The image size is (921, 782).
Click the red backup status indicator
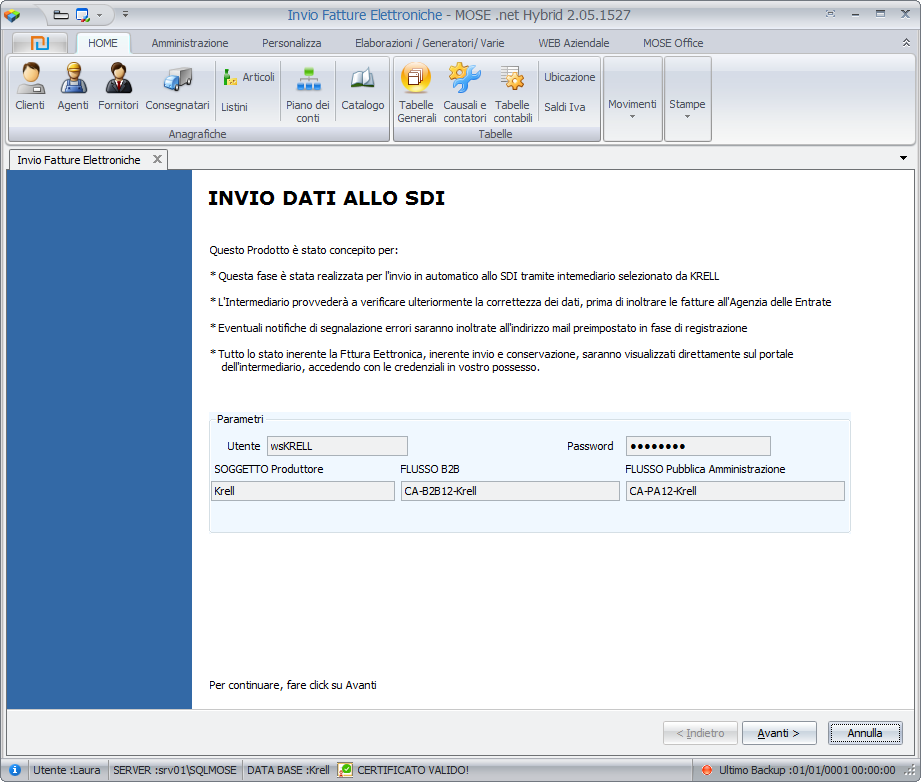click(707, 770)
